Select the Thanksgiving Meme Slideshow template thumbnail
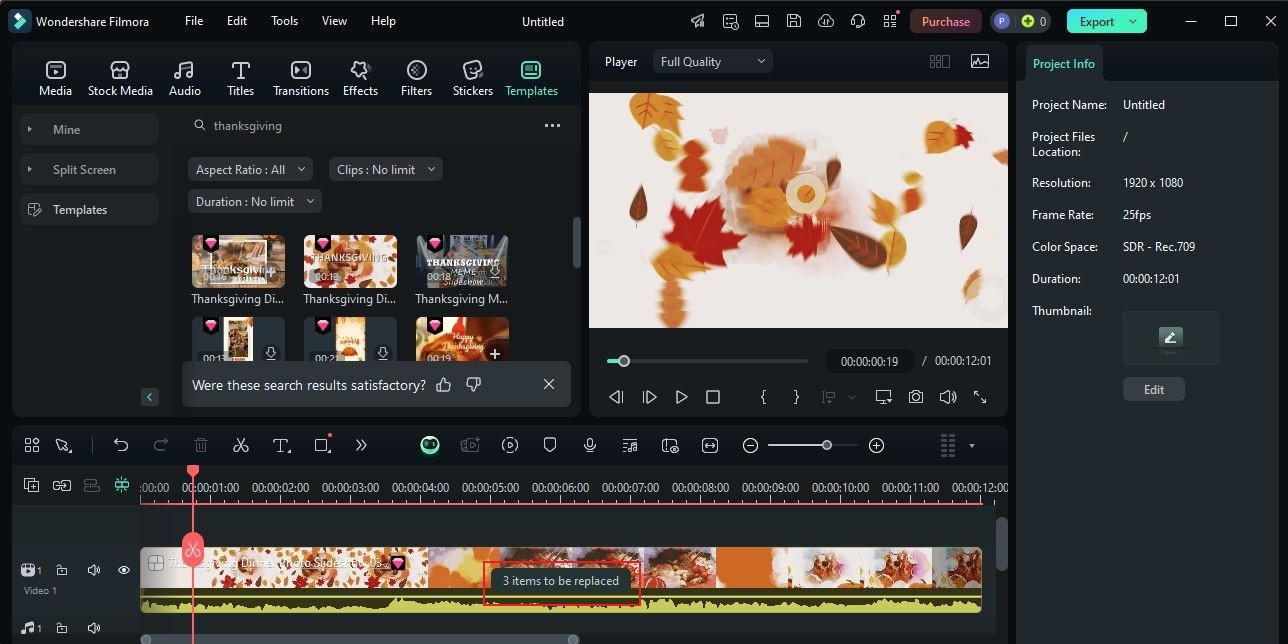The width and height of the screenshot is (1288, 644). [462, 261]
